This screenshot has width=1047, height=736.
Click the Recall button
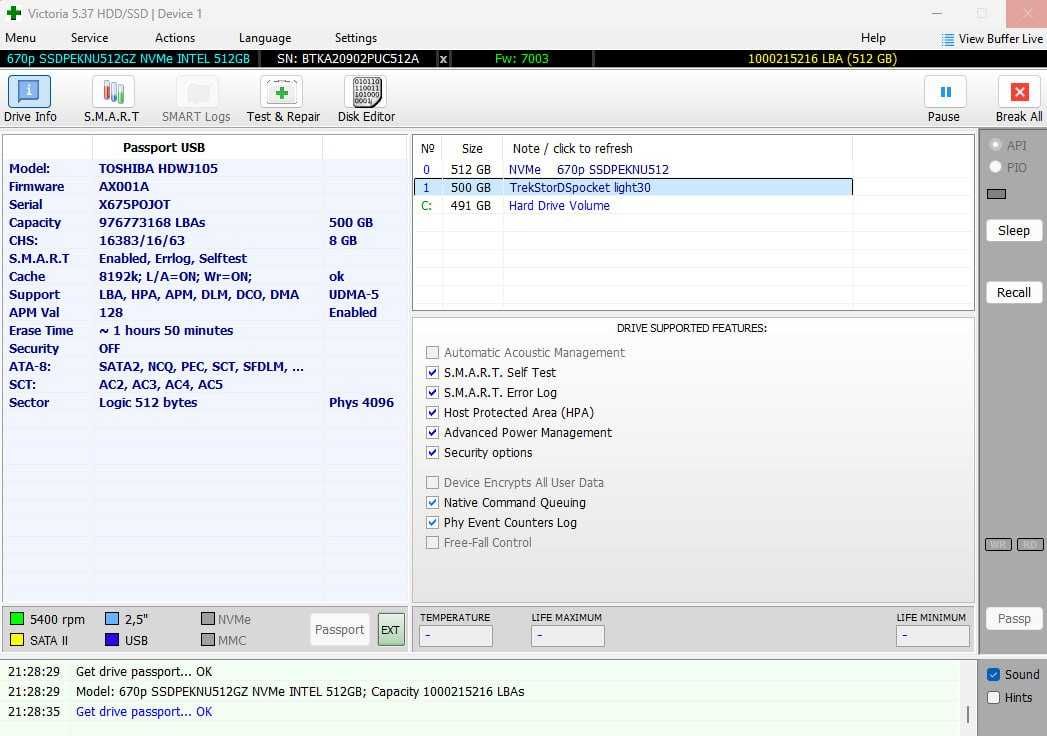pyautogui.click(x=1014, y=293)
